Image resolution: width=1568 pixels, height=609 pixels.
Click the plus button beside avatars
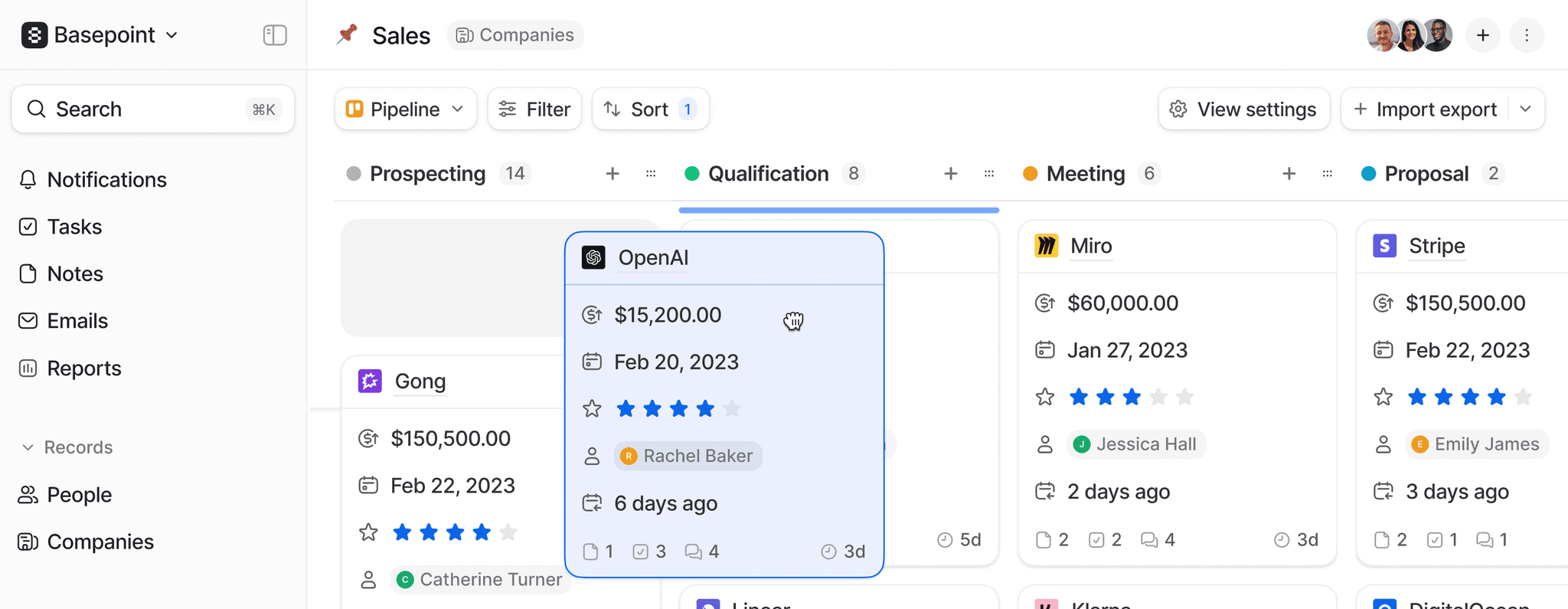click(x=1483, y=35)
